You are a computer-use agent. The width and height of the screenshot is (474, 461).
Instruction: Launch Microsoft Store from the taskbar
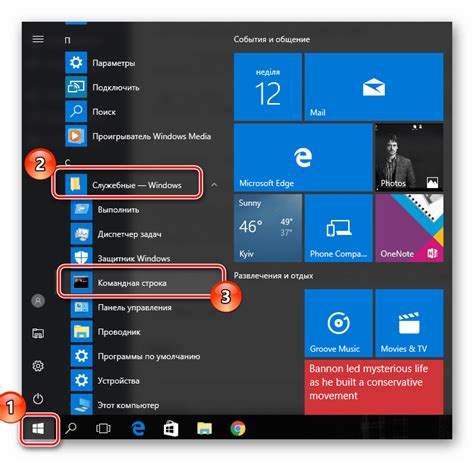171,428
